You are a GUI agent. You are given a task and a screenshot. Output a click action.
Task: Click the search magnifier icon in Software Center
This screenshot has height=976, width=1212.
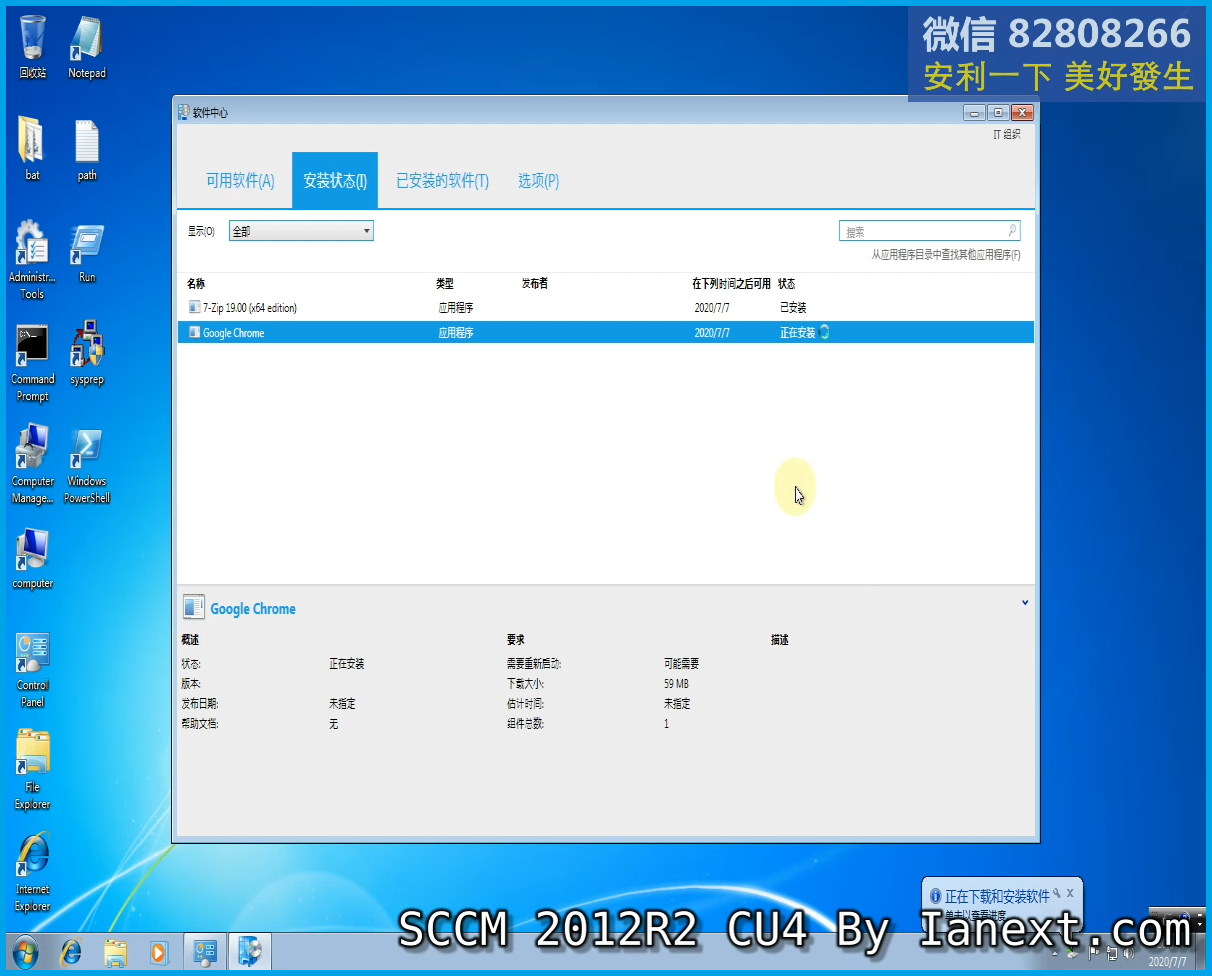tap(1012, 231)
